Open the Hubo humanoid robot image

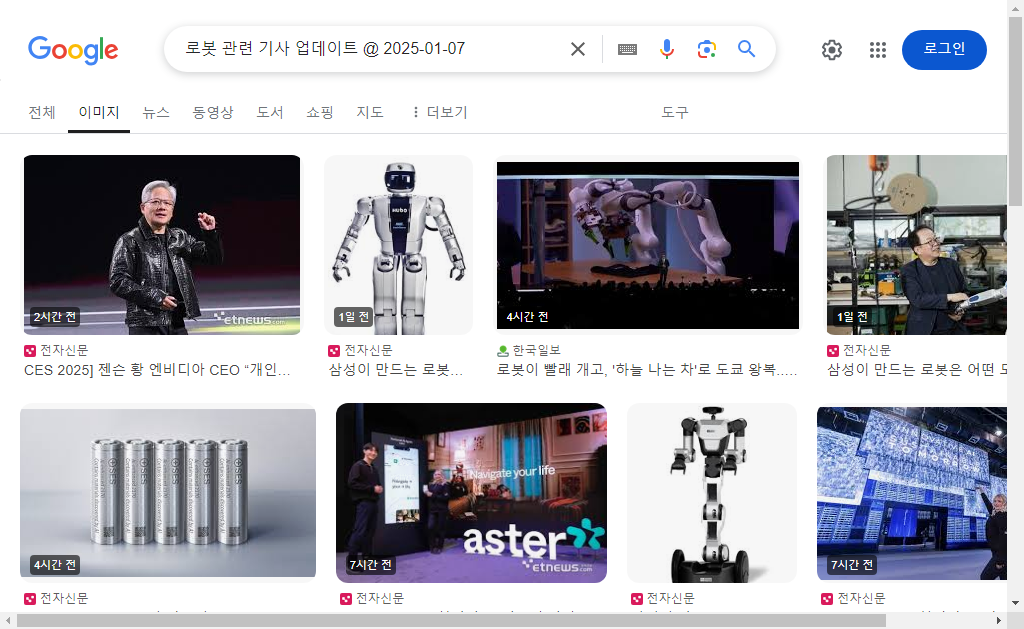(x=398, y=245)
